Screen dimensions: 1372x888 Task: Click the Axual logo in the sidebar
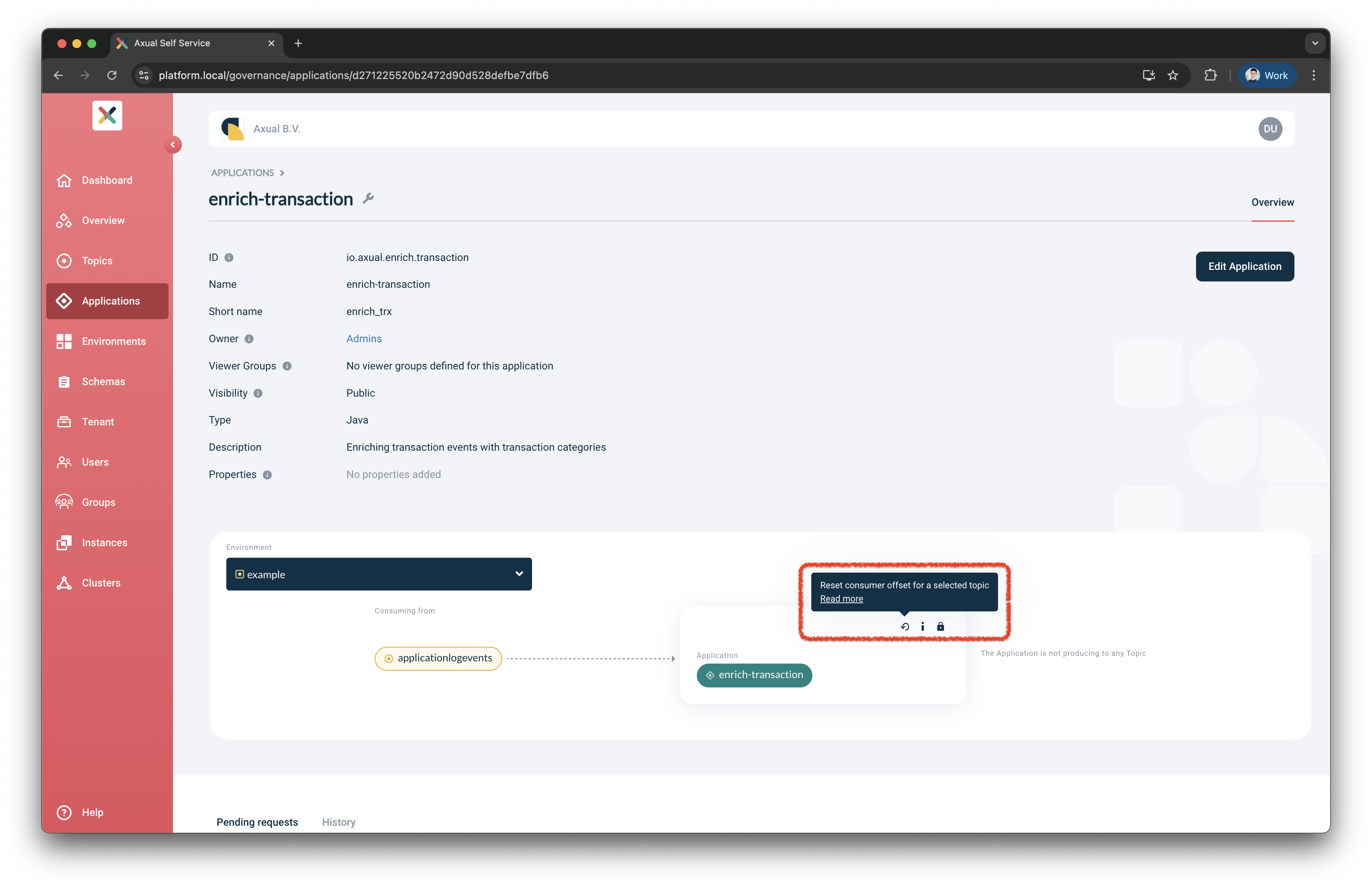coord(107,116)
